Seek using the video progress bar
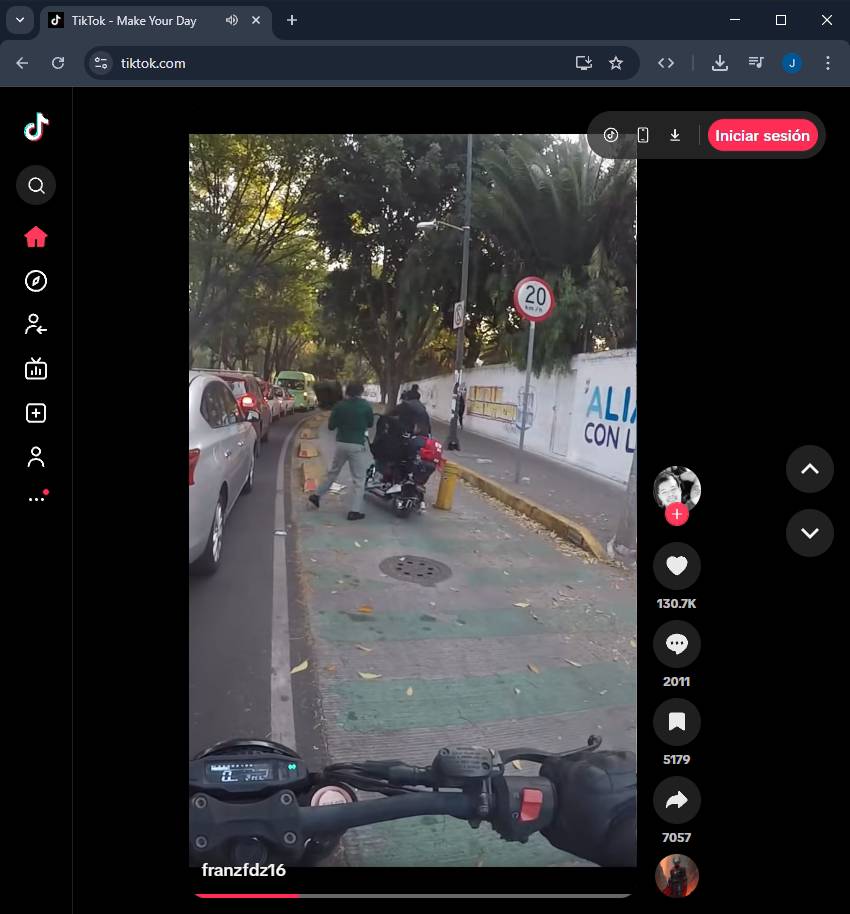The width and height of the screenshot is (850, 914). pyautogui.click(x=412, y=895)
